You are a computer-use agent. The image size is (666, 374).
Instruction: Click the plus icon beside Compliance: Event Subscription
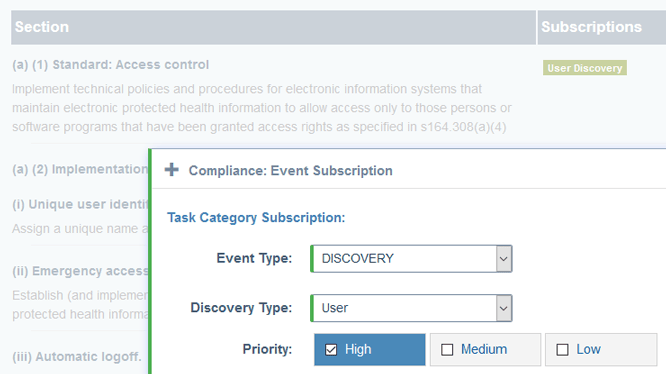point(172,170)
